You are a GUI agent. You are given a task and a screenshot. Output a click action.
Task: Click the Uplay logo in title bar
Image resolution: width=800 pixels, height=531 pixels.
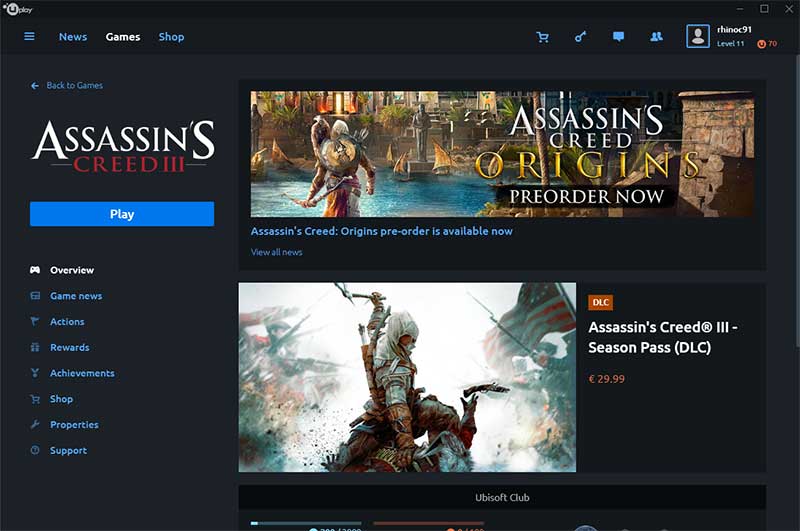tap(18, 9)
